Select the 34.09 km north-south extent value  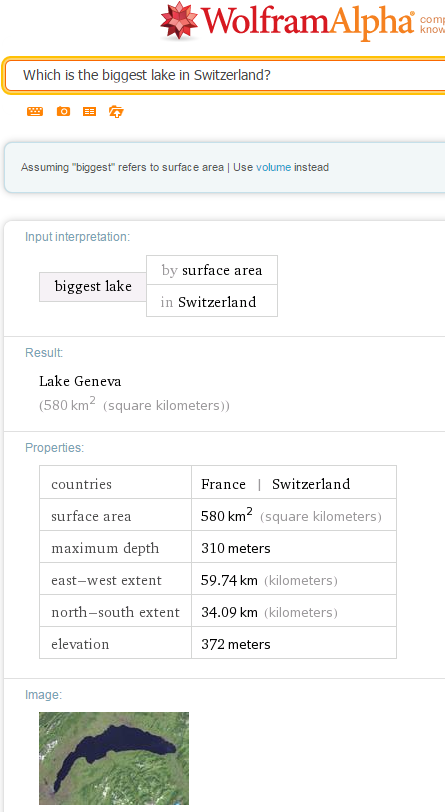coord(229,613)
